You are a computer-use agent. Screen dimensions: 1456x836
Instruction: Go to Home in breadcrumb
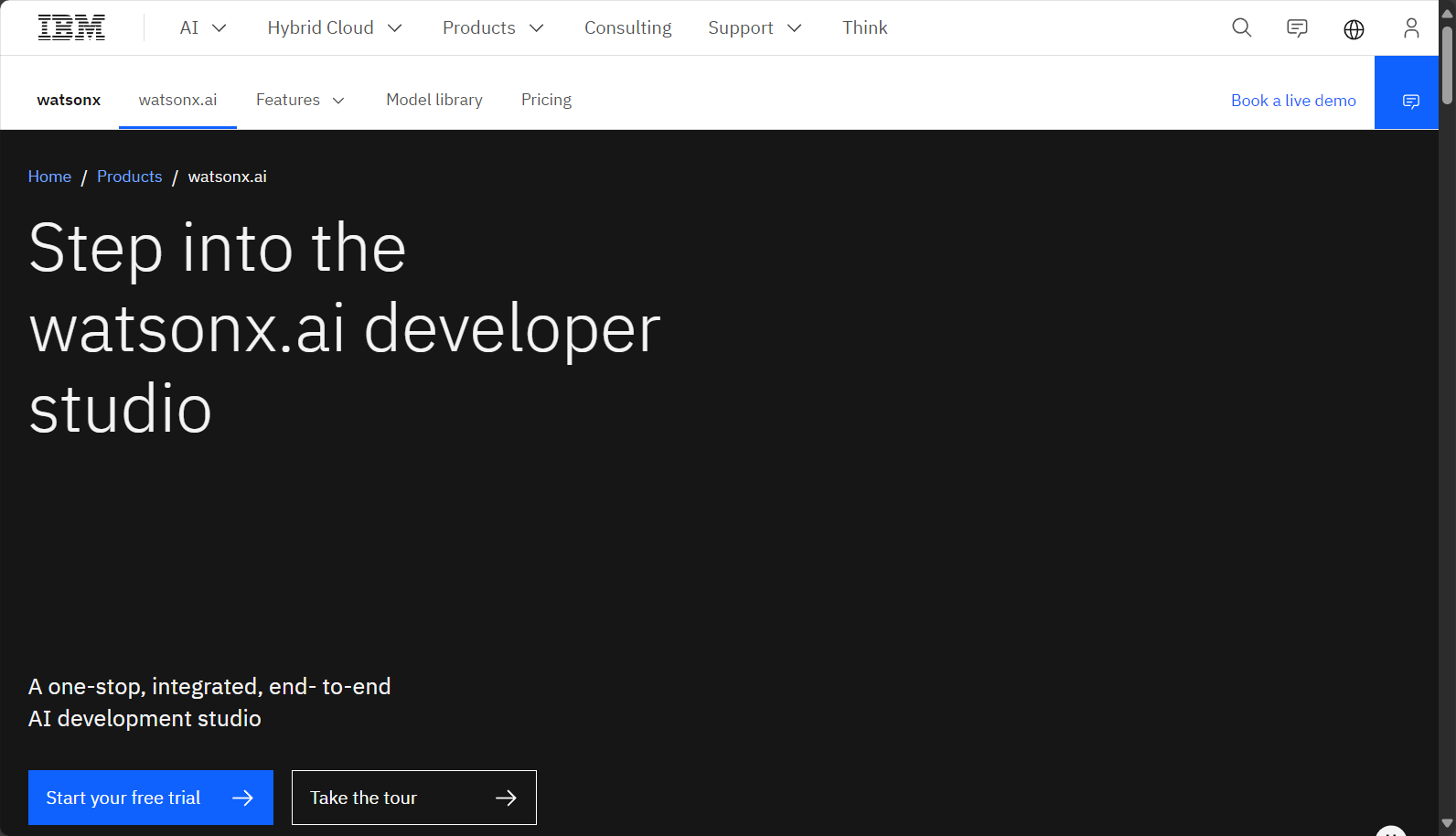(49, 177)
